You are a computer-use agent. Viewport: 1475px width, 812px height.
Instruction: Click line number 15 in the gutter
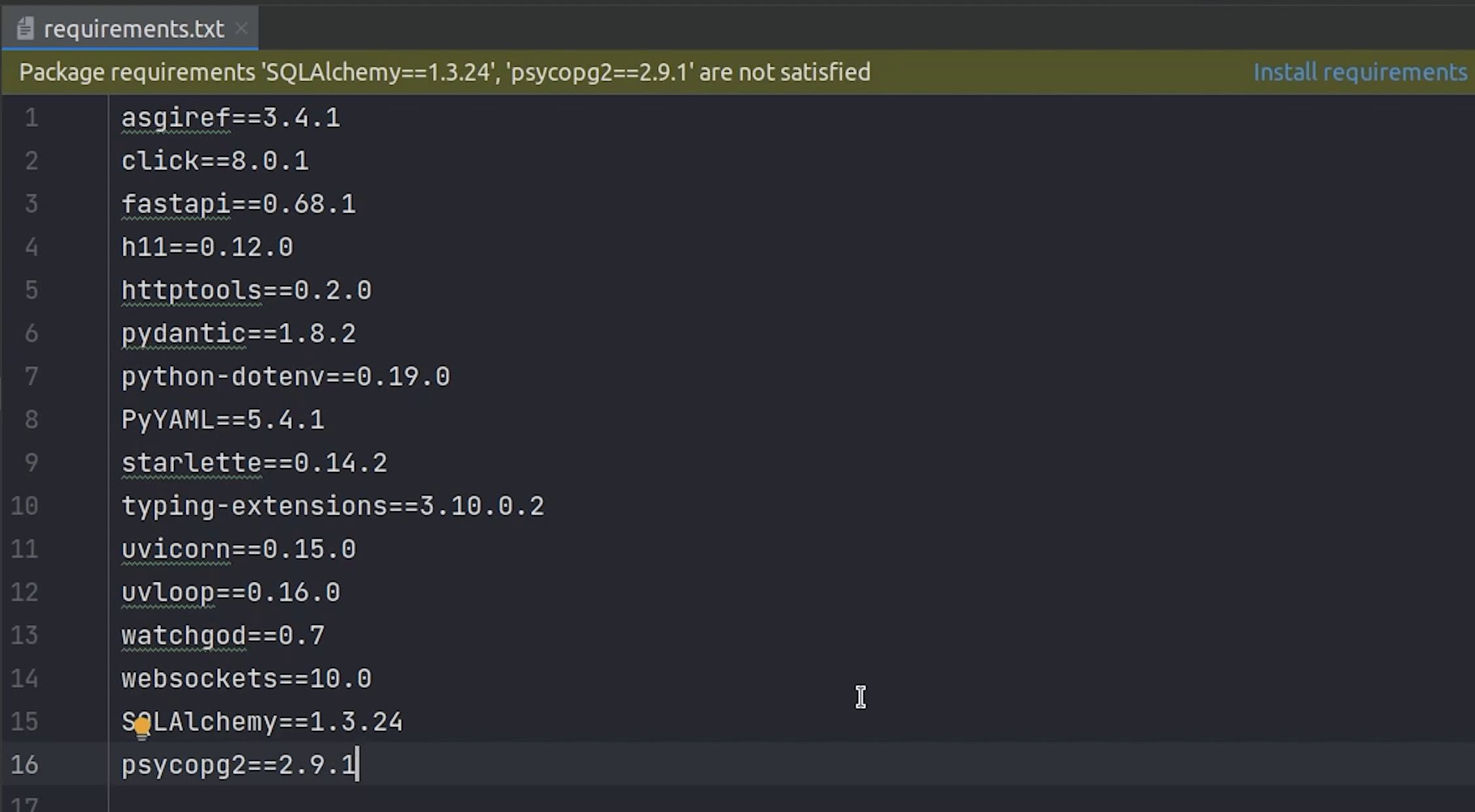pyautogui.click(x=24, y=721)
